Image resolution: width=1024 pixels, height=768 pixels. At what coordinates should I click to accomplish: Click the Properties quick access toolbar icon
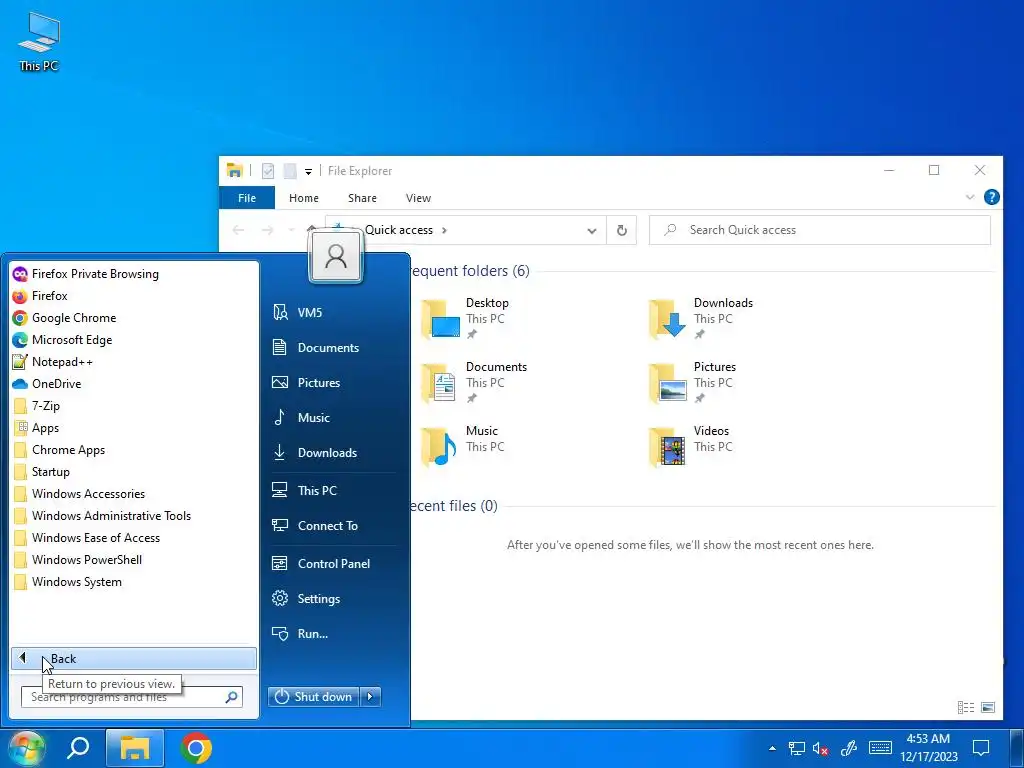[x=268, y=171]
